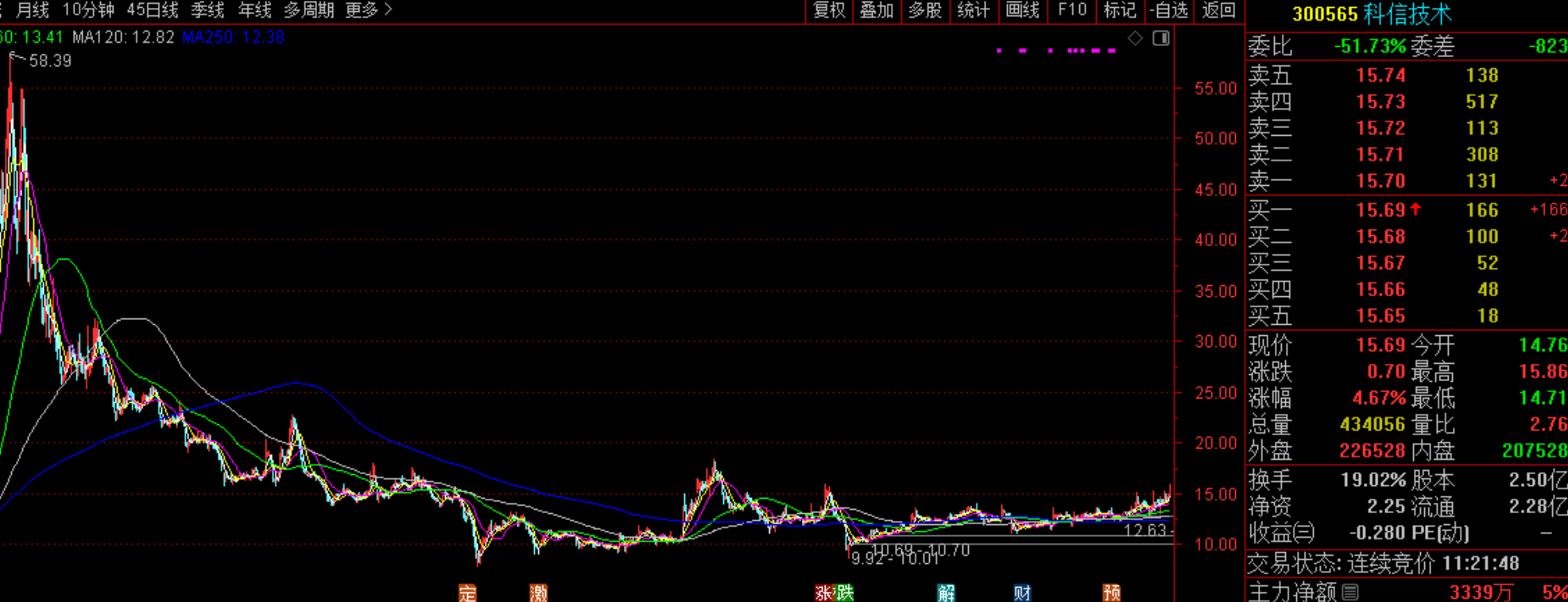The height and width of the screenshot is (602, 1568).
Task: Select buy-four price 15.66
Action: click(1380, 290)
